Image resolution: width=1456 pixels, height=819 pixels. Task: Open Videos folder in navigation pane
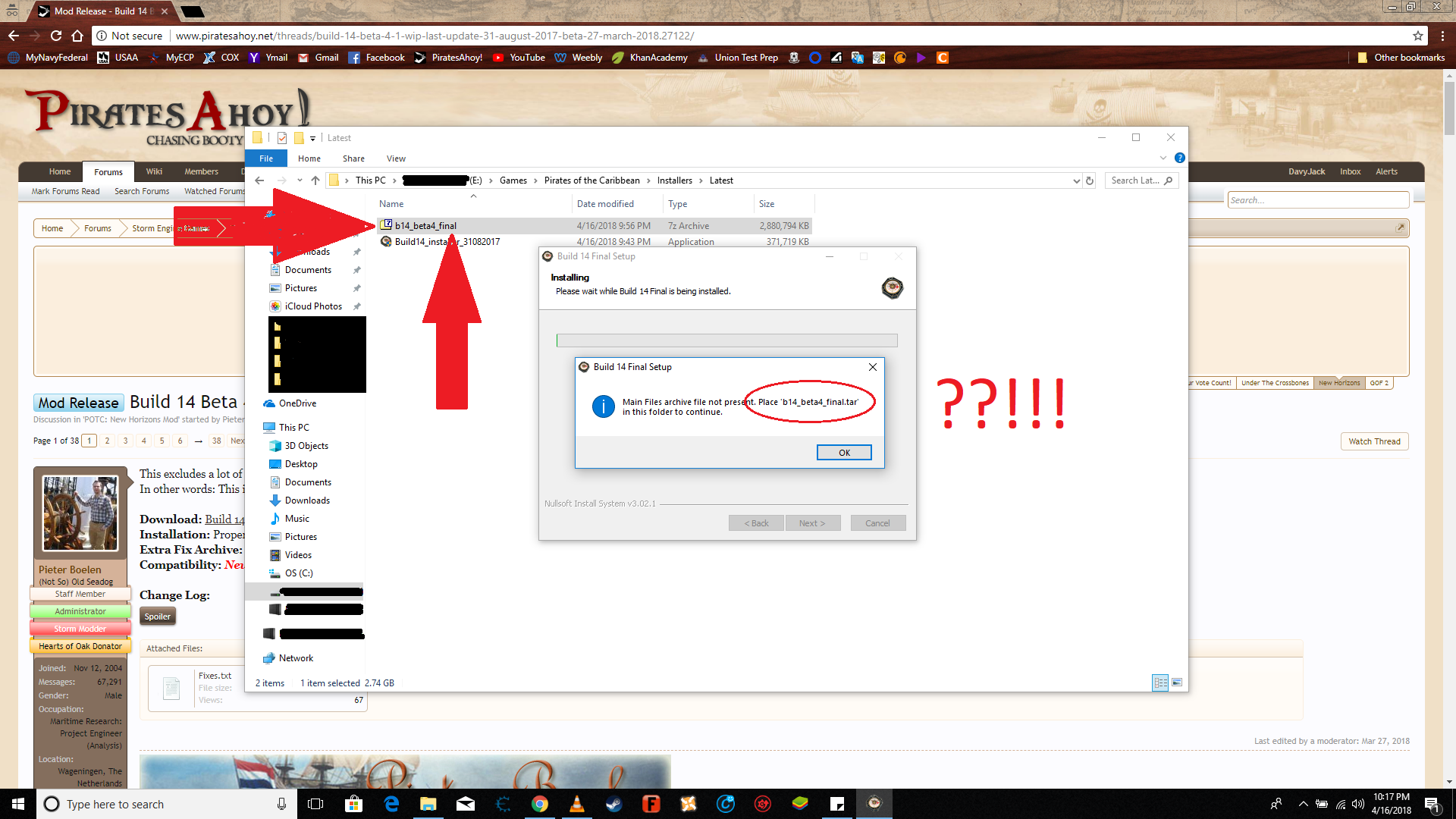click(x=298, y=555)
